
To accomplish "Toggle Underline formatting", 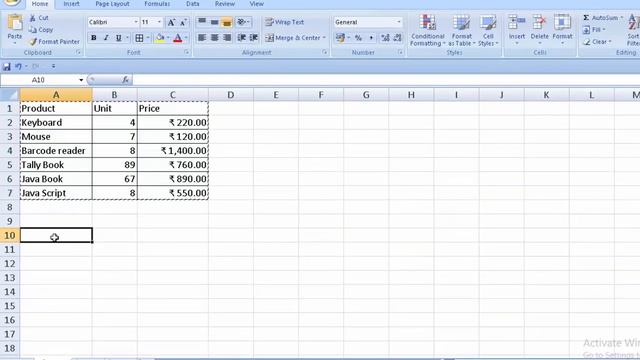I will click(118, 38).
